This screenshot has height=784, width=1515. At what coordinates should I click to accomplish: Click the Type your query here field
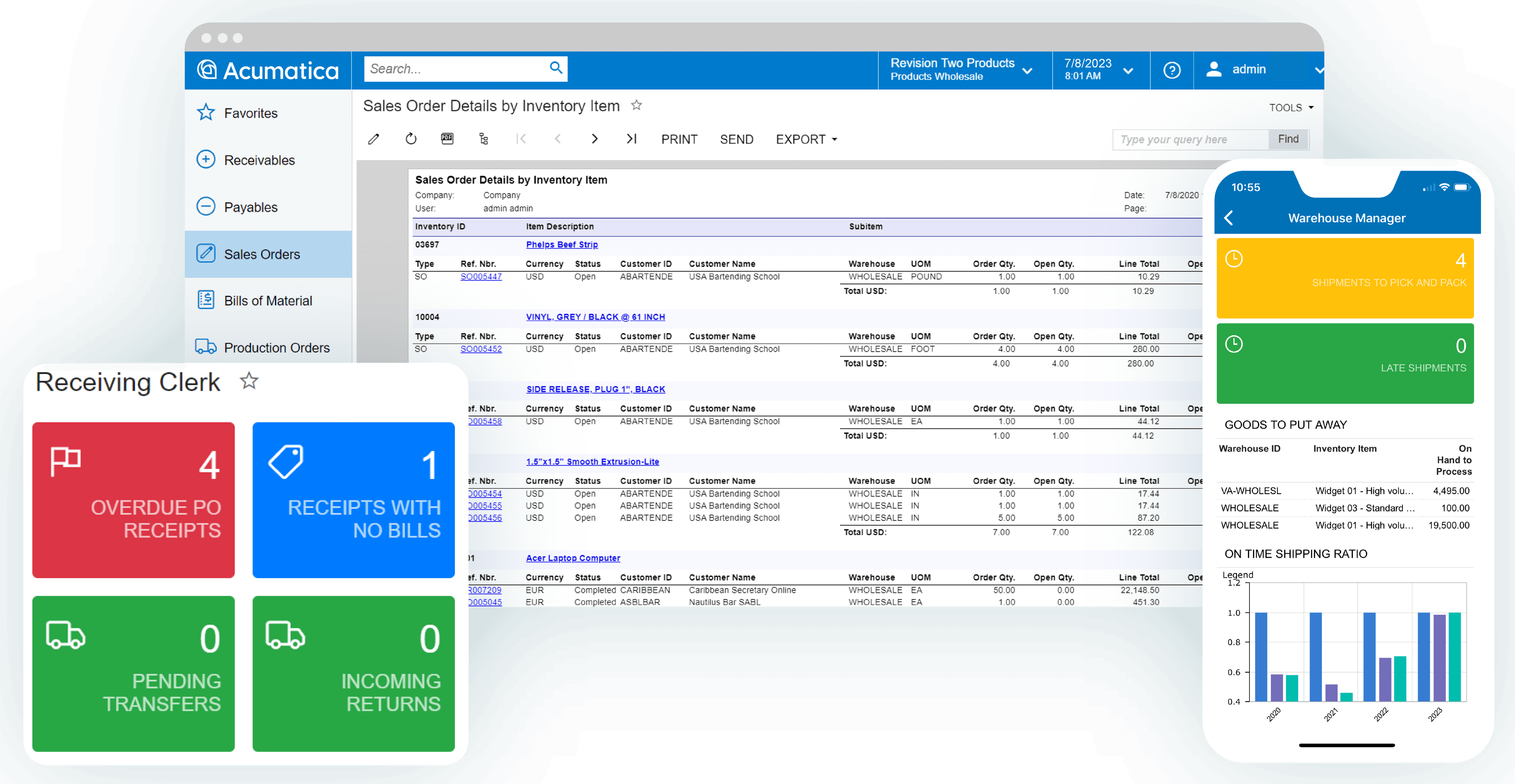click(x=1190, y=139)
